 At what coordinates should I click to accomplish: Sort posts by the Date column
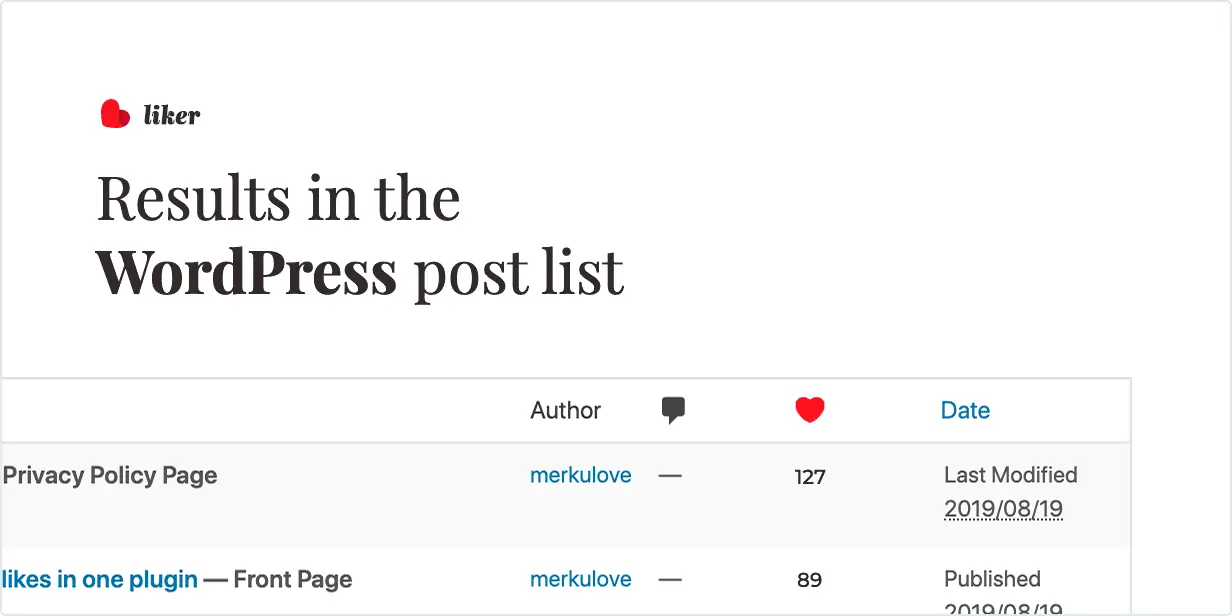coord(965,410)
